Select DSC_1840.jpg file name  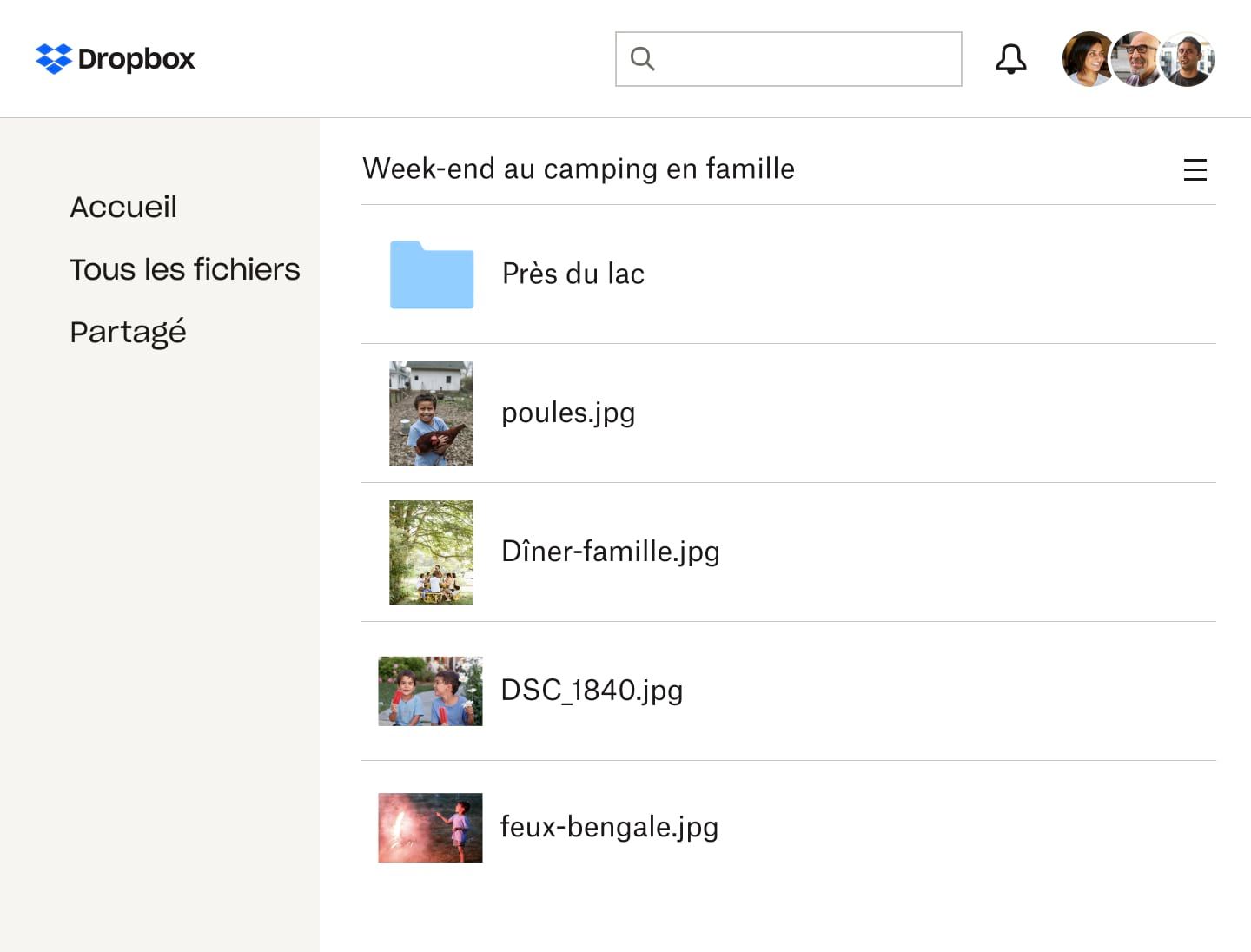(x=592, y=691)
